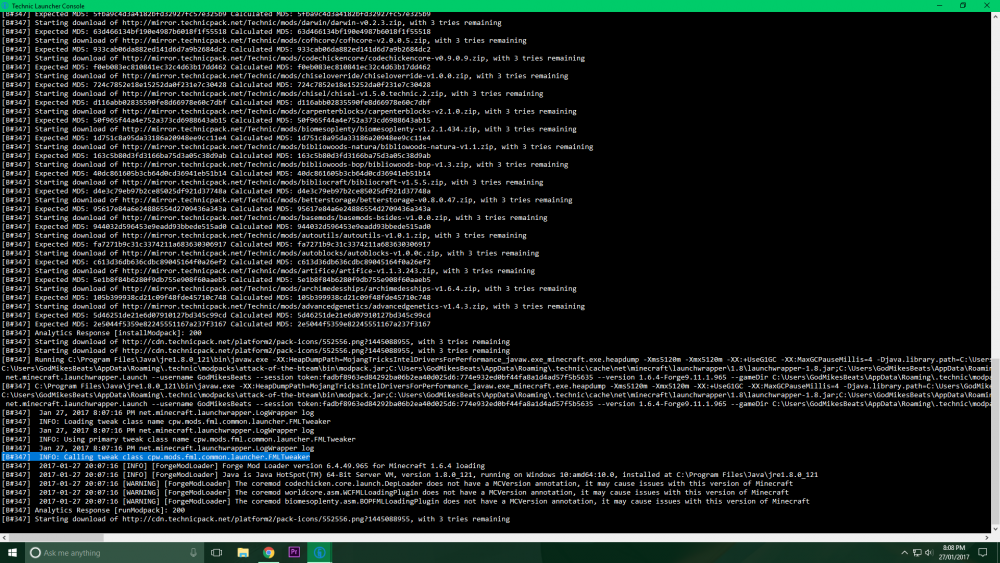
Task: Click the vertical scrollbar up arrow
Action: (x=995, y=17)
